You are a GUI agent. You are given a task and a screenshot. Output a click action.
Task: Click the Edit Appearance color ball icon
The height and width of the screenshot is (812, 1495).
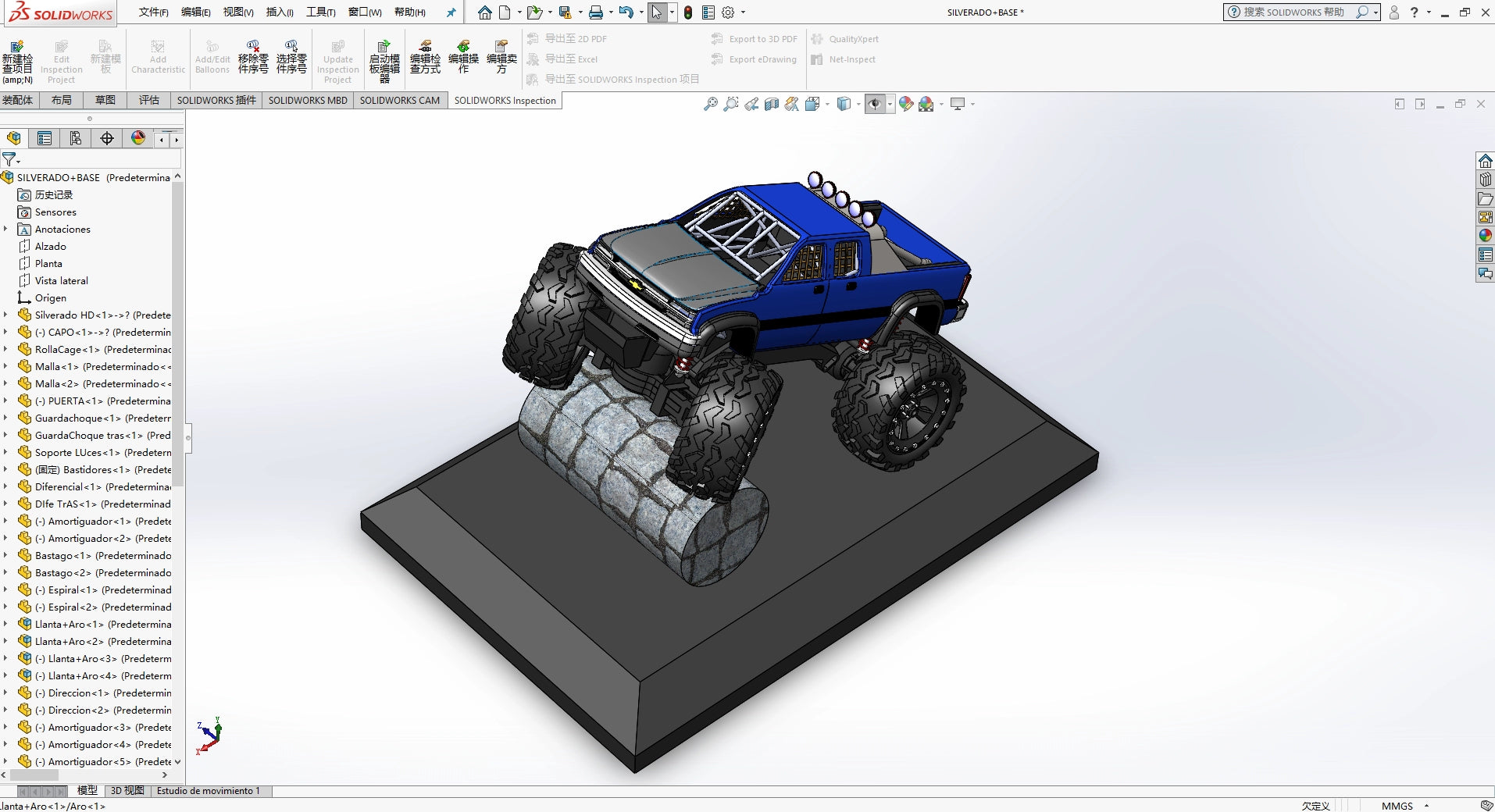click(x=905, y=104)
